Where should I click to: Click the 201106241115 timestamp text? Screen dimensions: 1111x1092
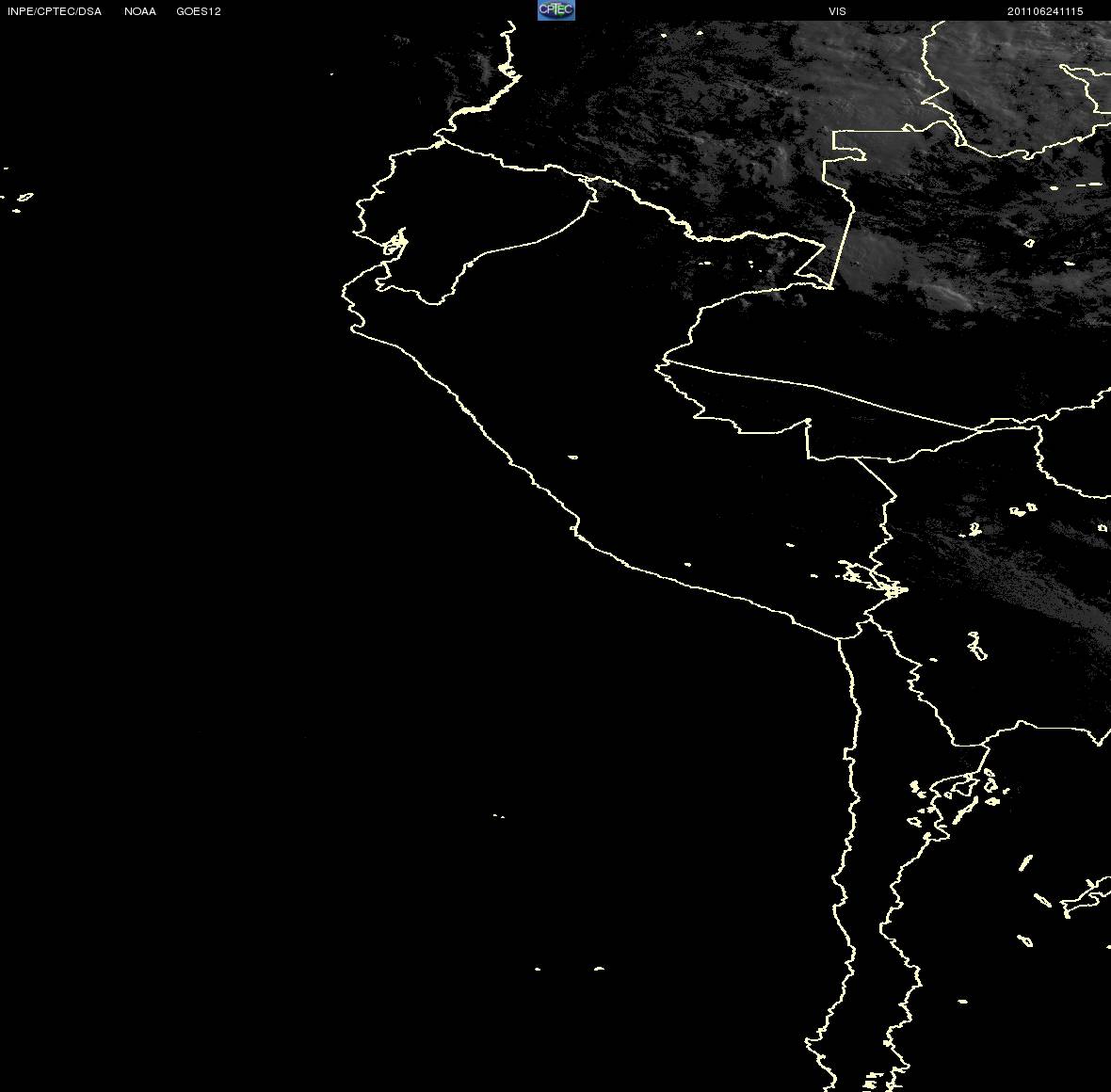(x=1045, y=11)
